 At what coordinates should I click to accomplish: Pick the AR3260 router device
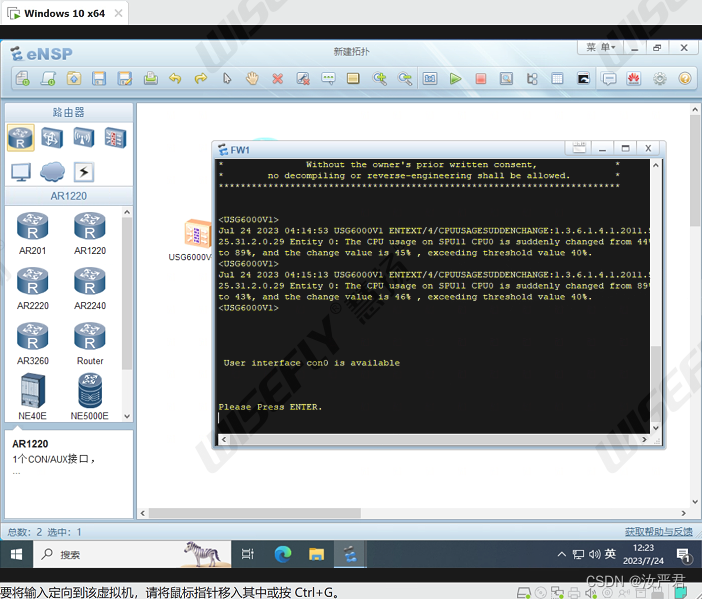point(32,343)
